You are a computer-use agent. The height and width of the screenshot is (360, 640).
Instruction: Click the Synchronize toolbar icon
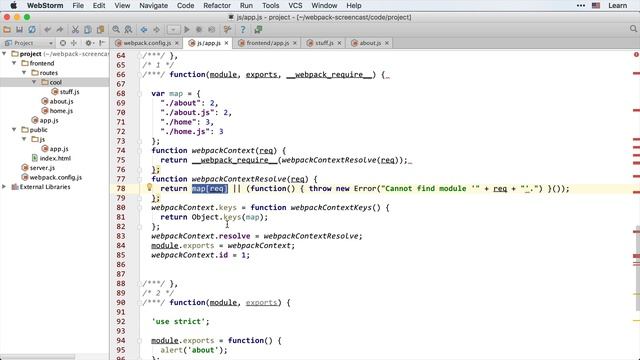pos(31,29)
